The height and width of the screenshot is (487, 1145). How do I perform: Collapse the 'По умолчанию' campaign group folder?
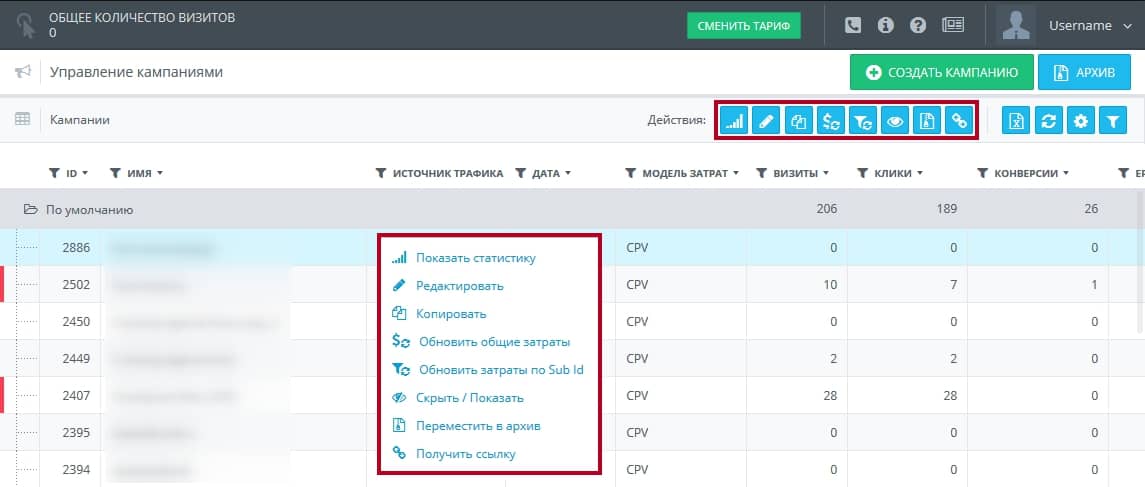point(30,210)
